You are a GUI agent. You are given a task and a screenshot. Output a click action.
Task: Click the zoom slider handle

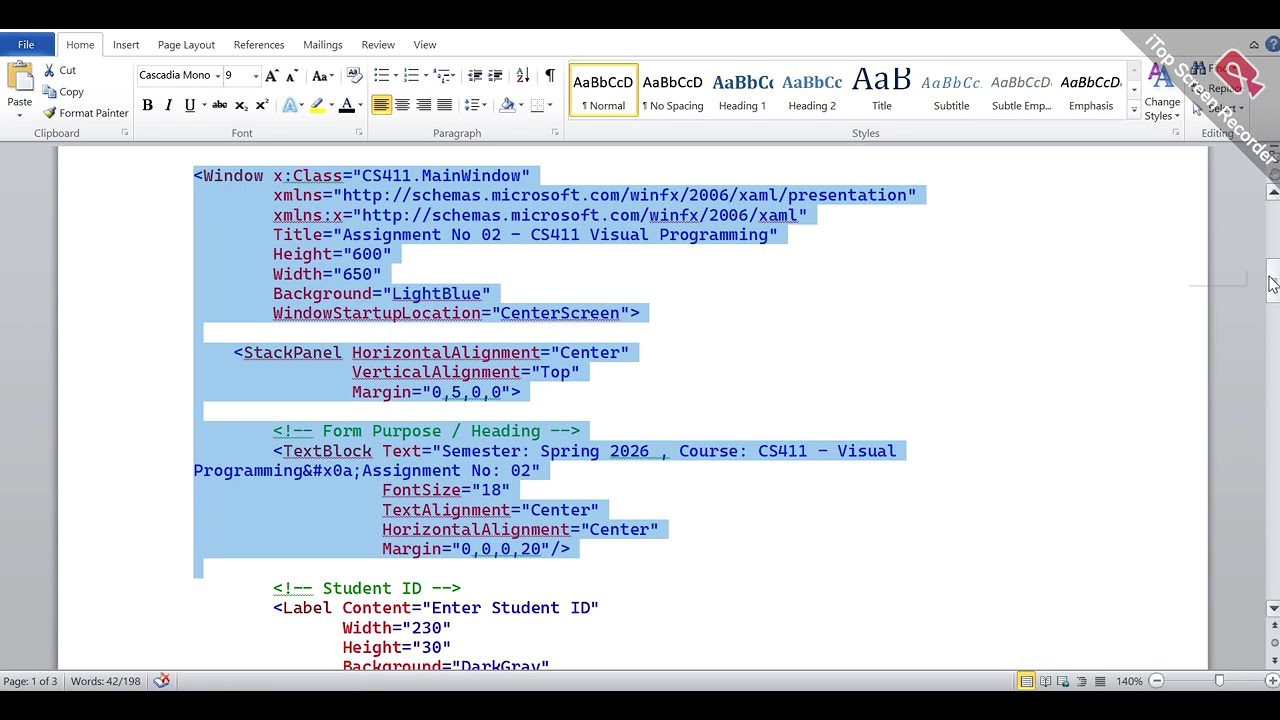1219,681
